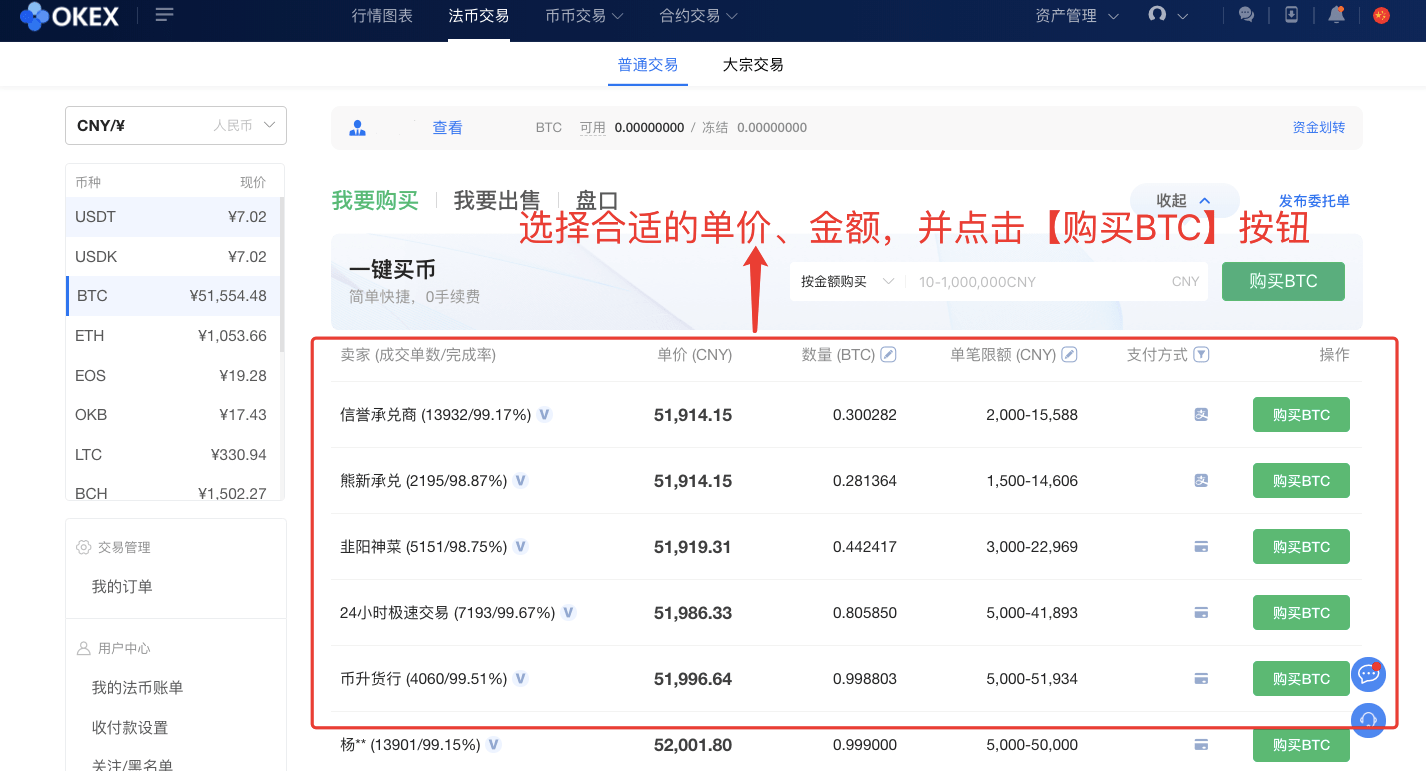Click the 资金划转 link
Screen dimensions: 1426x771
(1319, 128)
